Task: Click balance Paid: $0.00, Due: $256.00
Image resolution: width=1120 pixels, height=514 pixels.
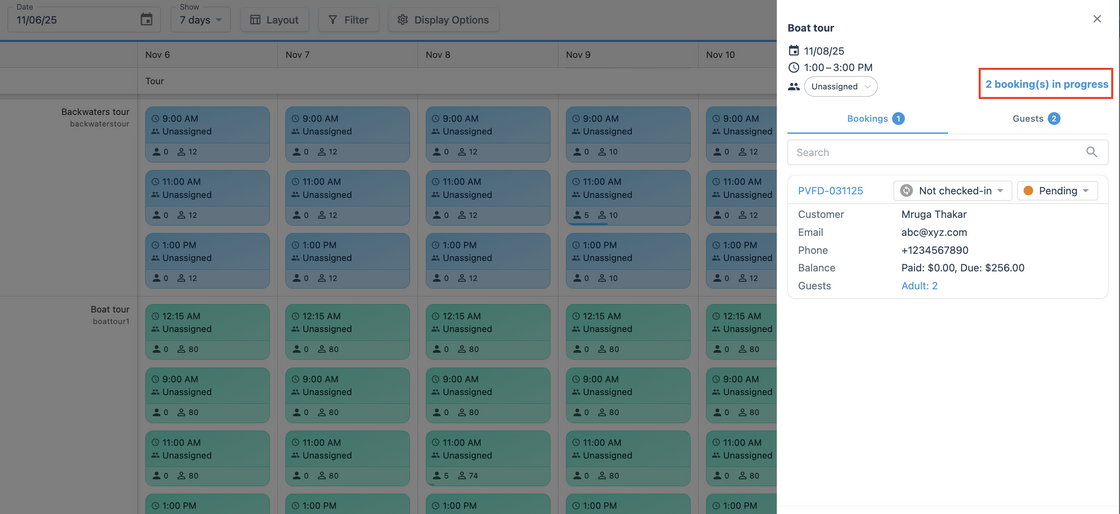Action: point(963,268)
